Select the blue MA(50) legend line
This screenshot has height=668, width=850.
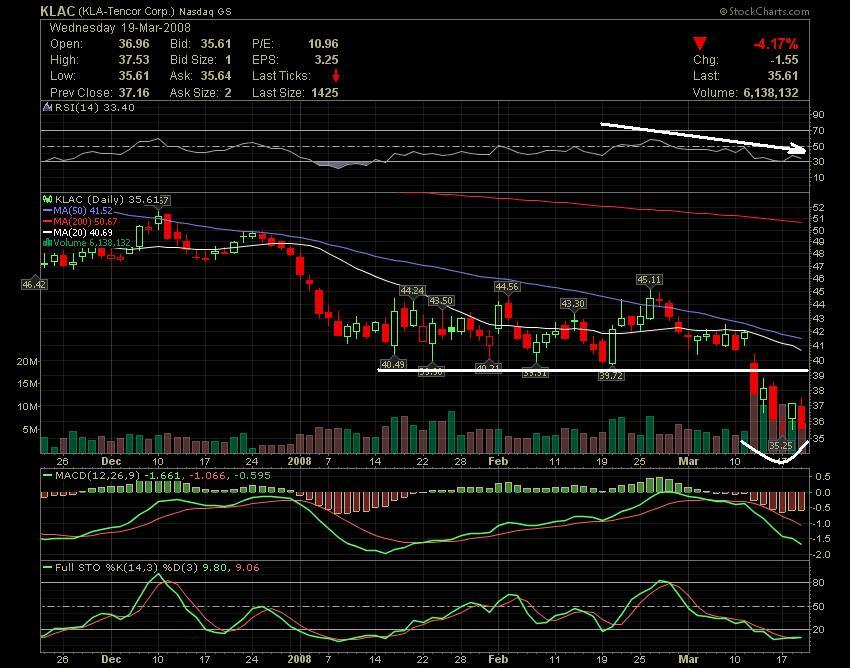(x=48, y=211)
